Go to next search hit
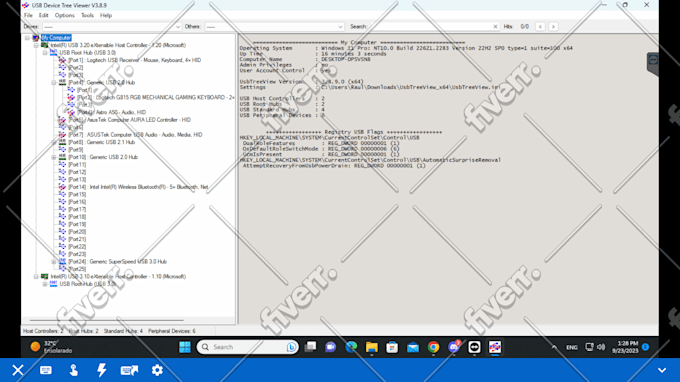 (x=553, y=26)
